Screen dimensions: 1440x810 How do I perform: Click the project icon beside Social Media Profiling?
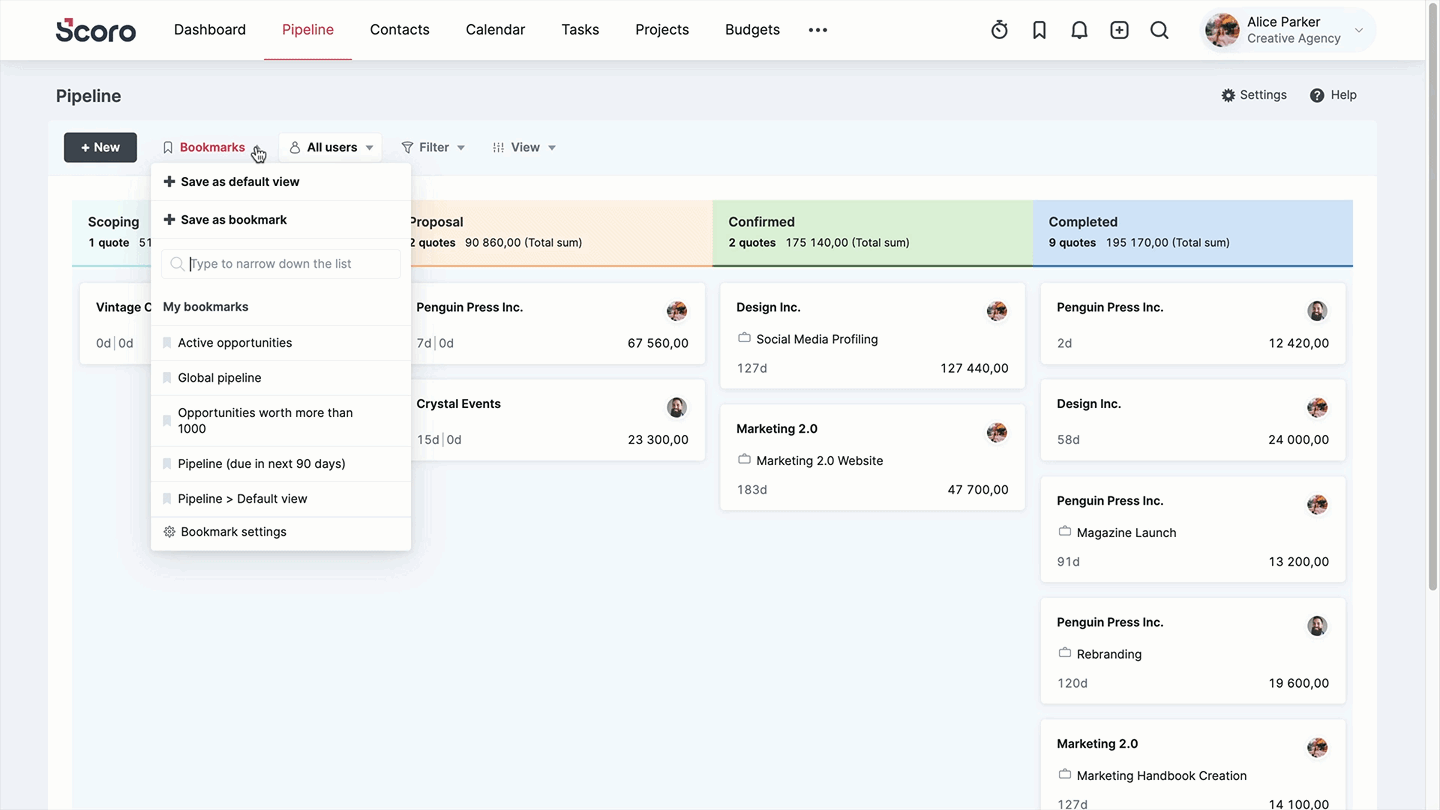point(744,338)
